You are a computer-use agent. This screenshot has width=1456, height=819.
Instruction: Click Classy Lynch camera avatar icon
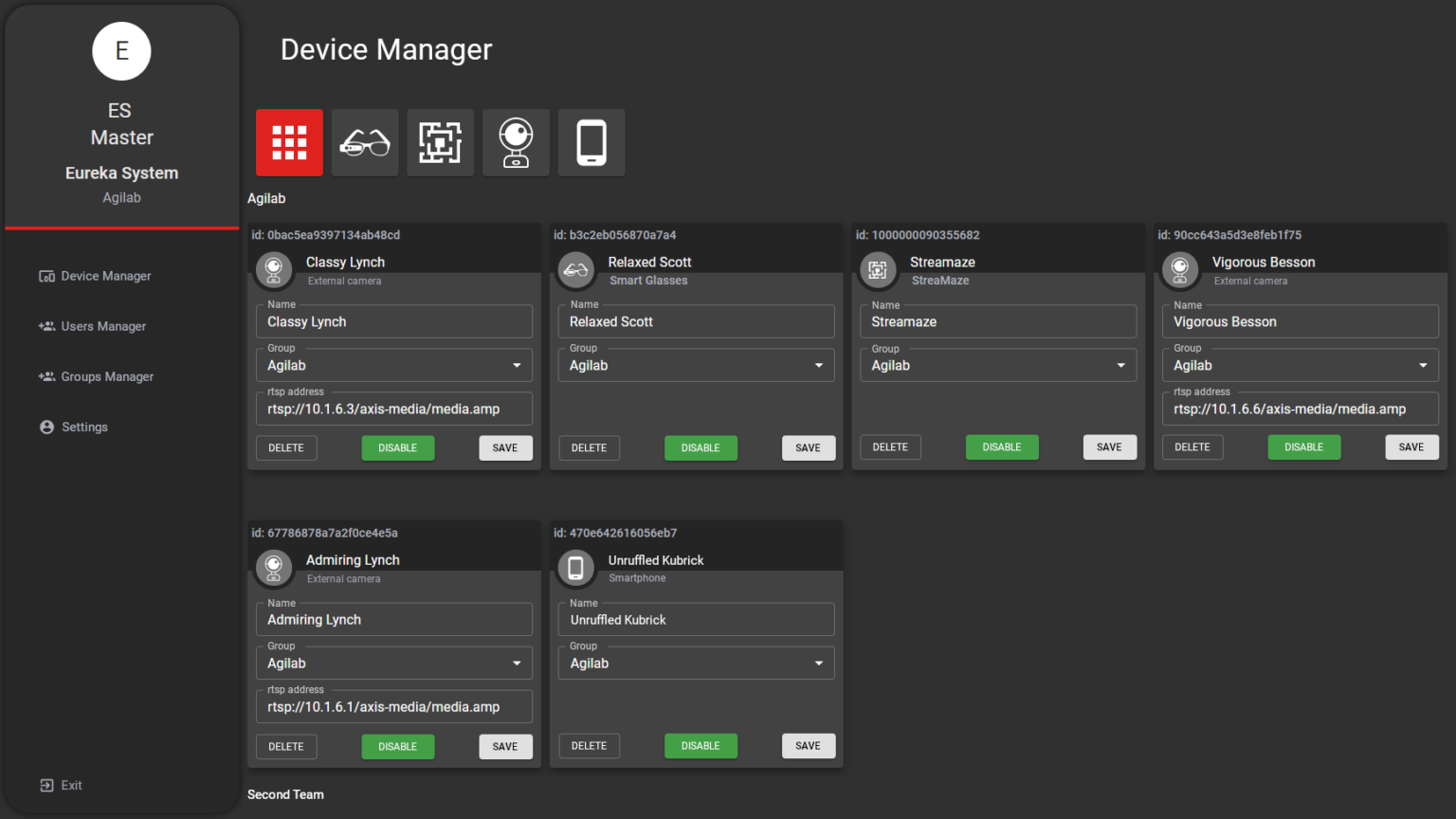(x=274, y=270)
